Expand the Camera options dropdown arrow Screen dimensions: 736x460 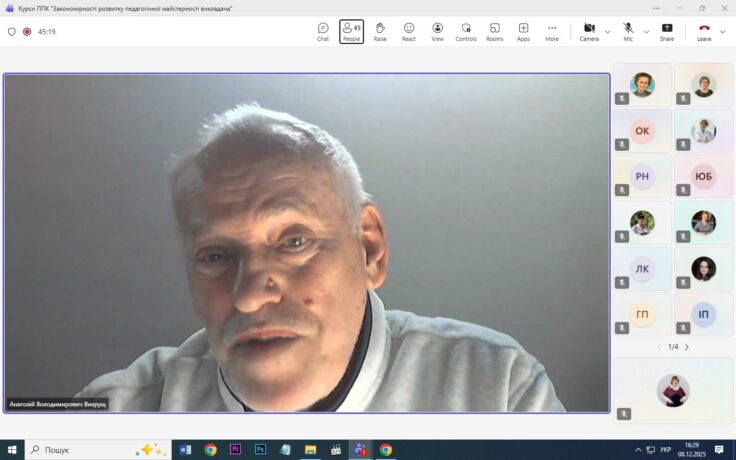point(608,31)
